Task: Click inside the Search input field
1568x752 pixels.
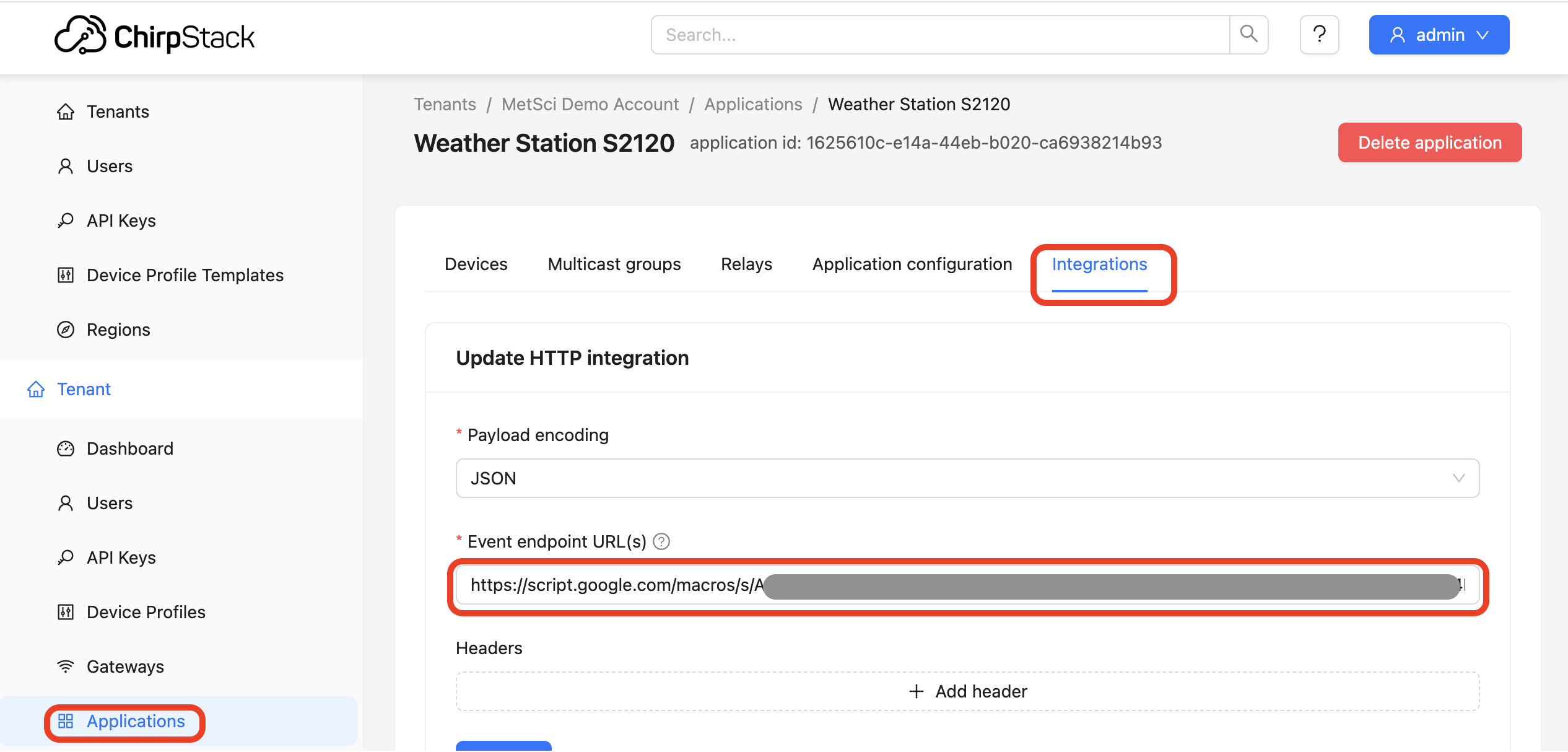Action: [867, 35]
